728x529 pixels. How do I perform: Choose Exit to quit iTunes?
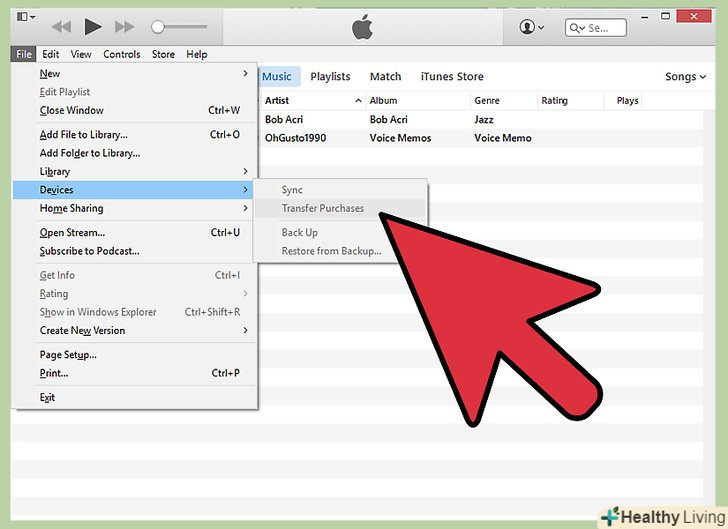(x=135, y=398)
